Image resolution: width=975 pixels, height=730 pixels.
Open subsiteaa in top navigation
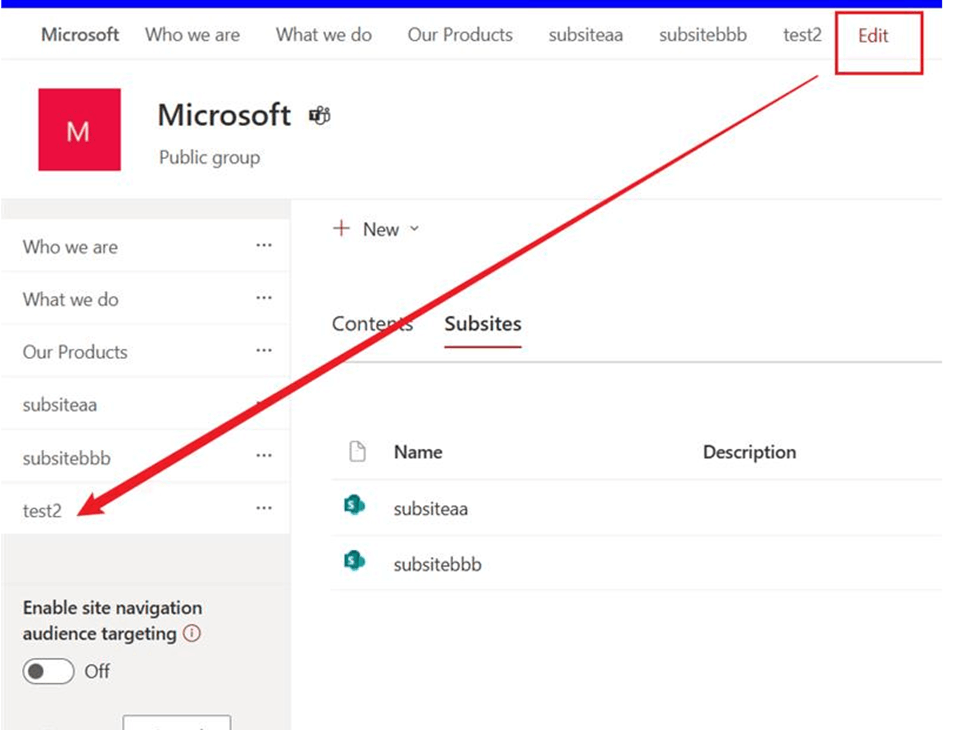(586, 35)
